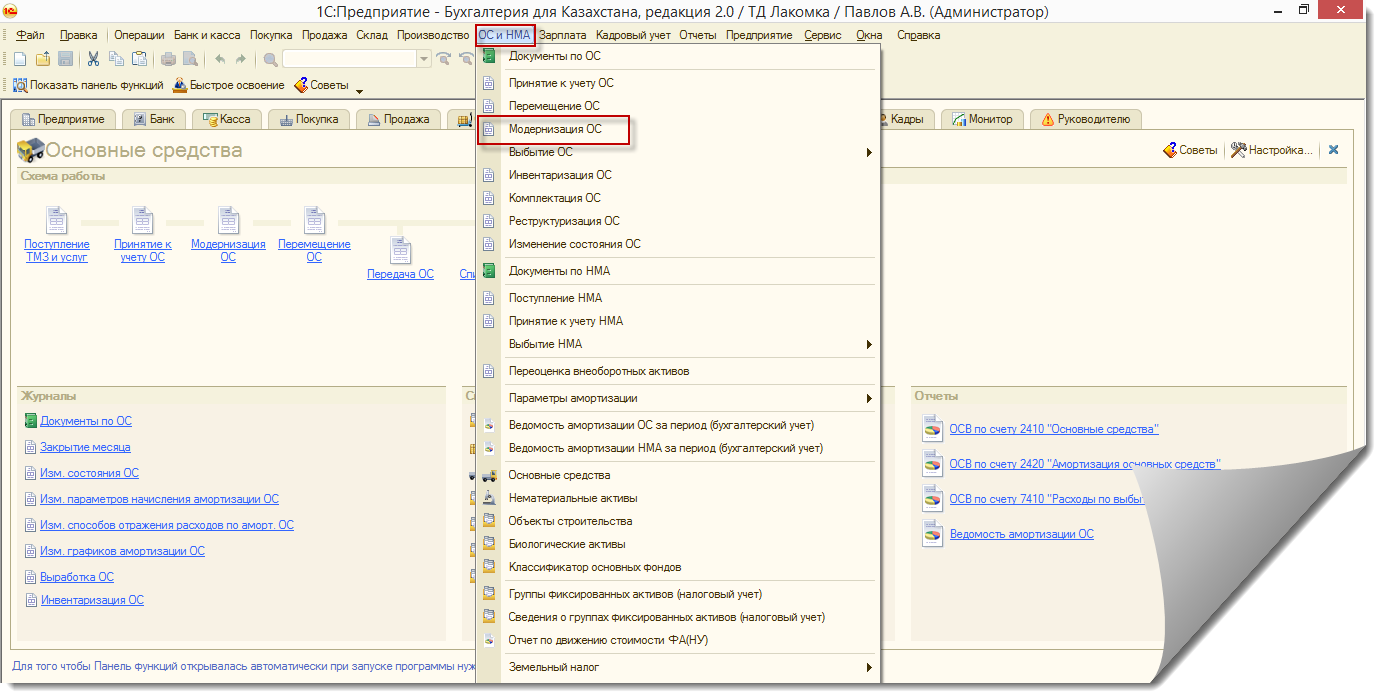This screenshot has width=1381, height=698.
Task: Click document icon above Модернизация ОС scheme link
Action: point(229,220)
